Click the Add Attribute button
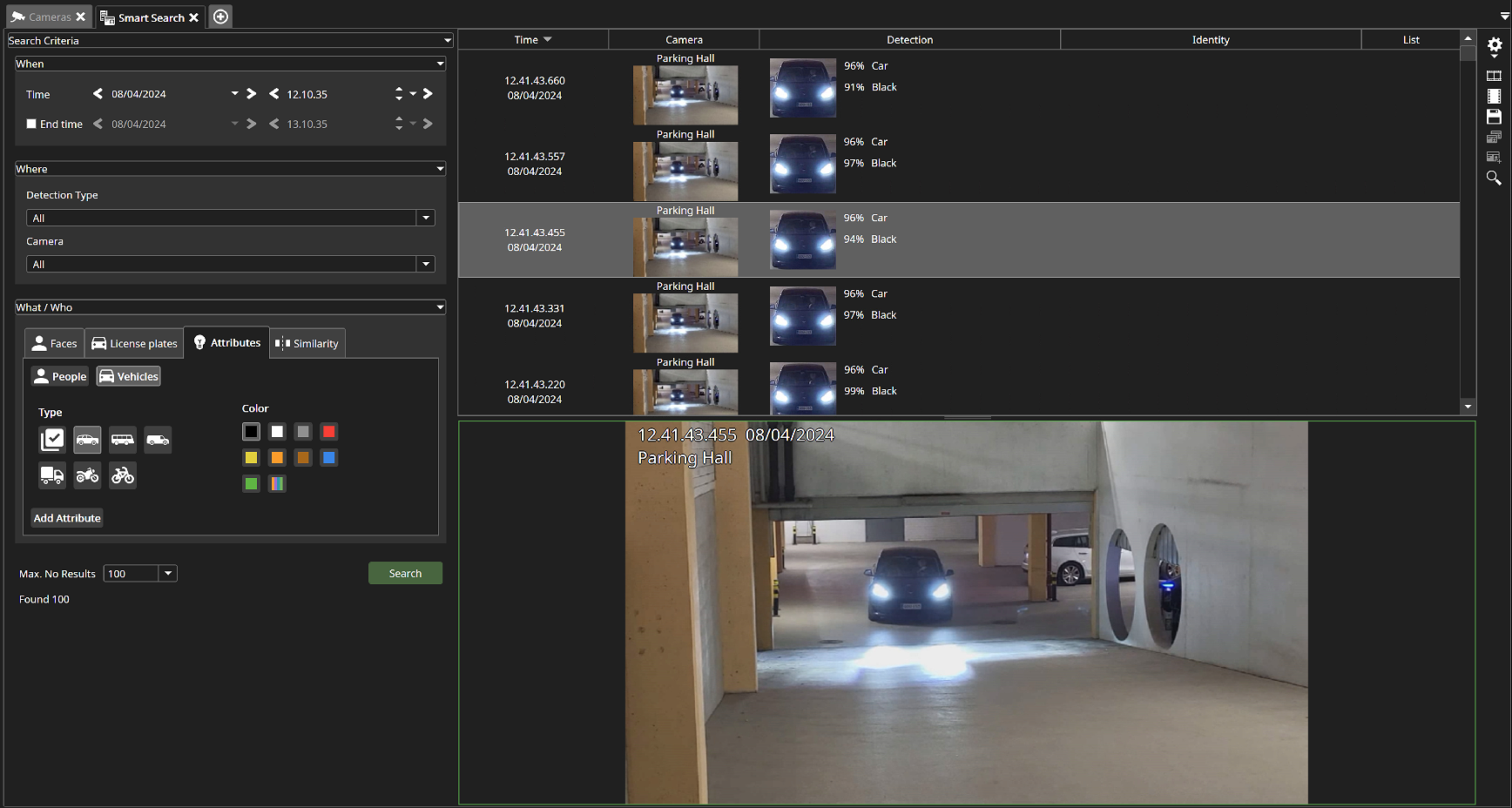This screenshot has height=808, width=1512. [x=67, y=518]
